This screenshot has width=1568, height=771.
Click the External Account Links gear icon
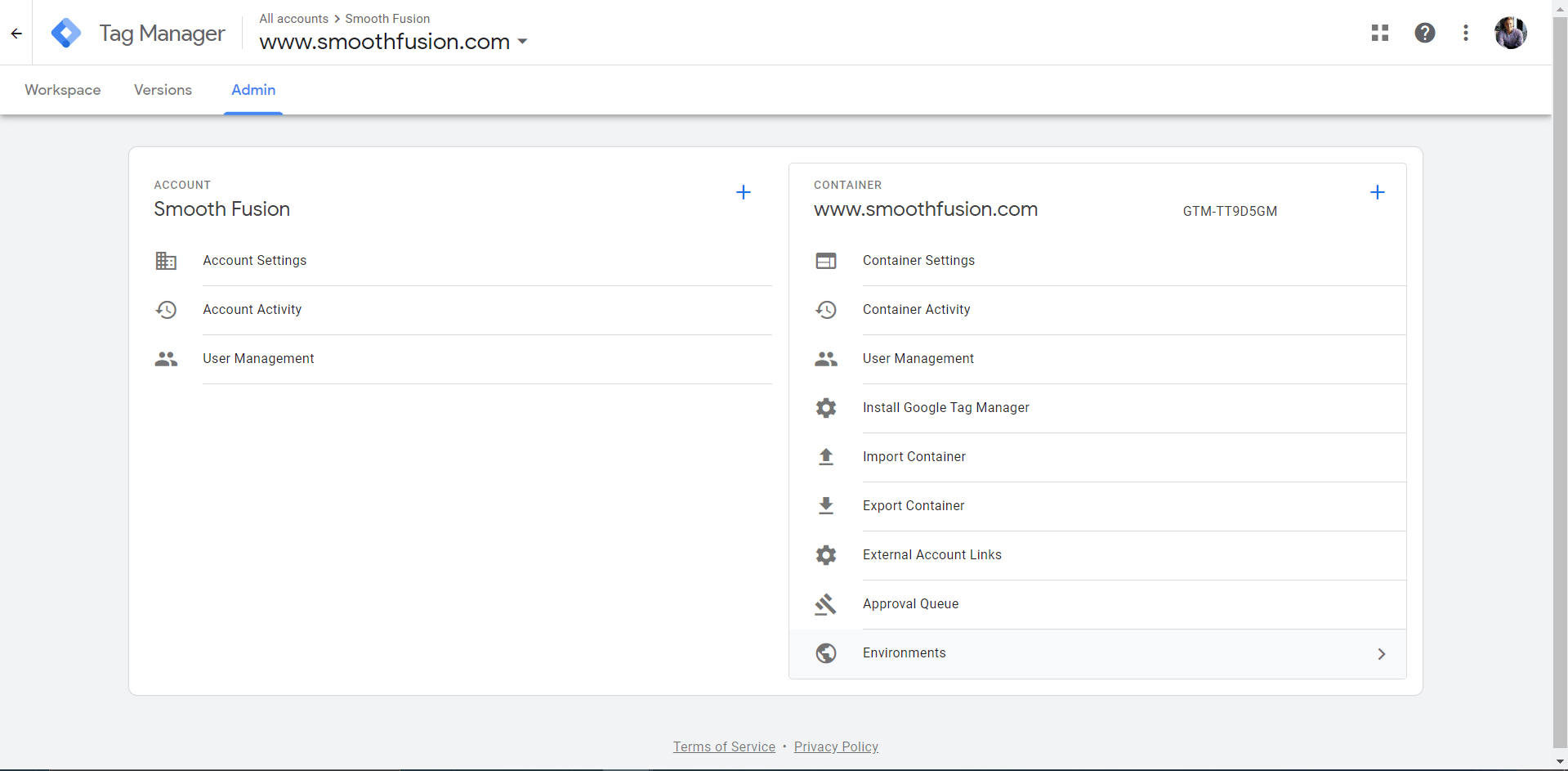point(826,555)
